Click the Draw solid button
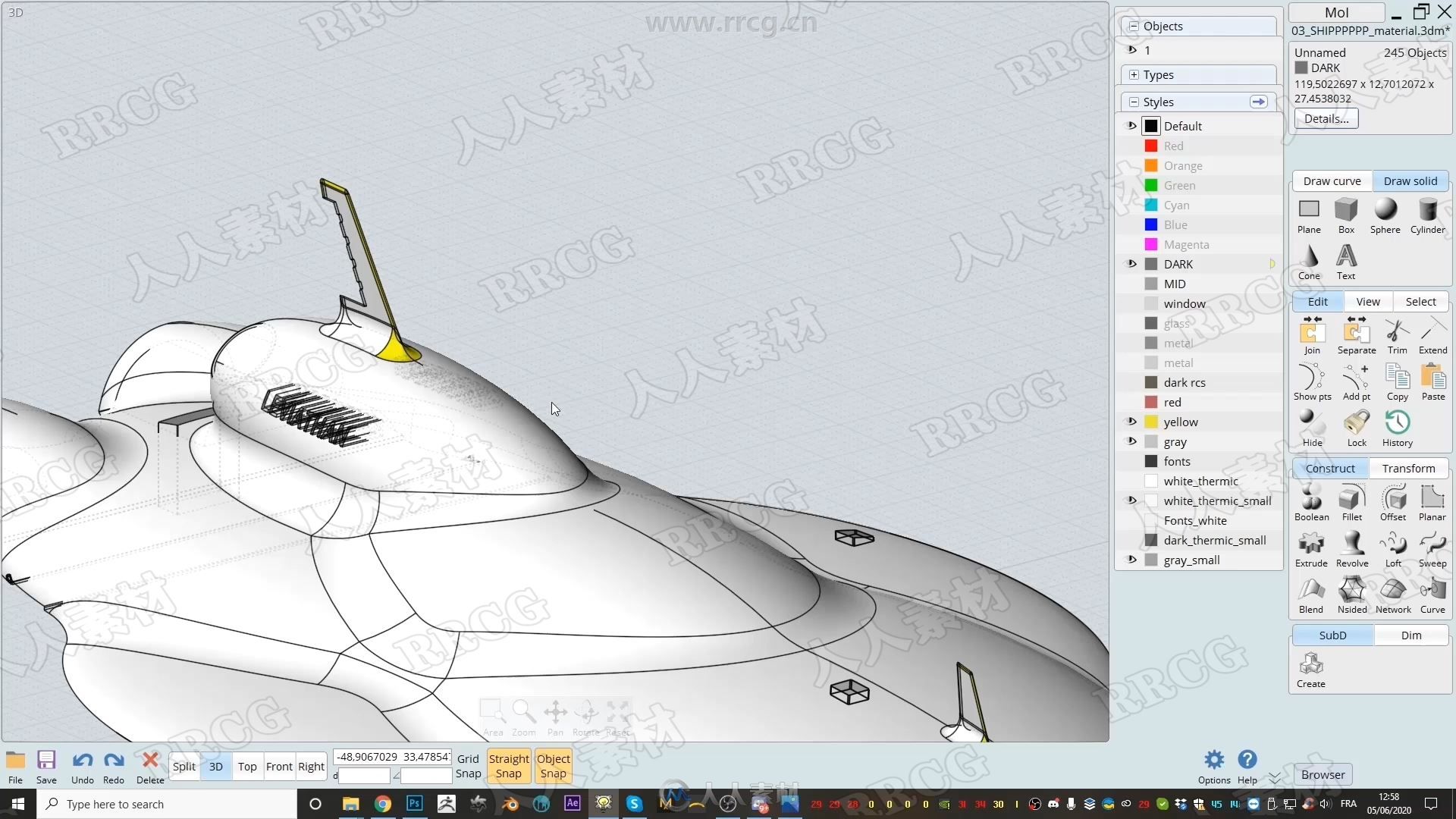 [1410, 180]
